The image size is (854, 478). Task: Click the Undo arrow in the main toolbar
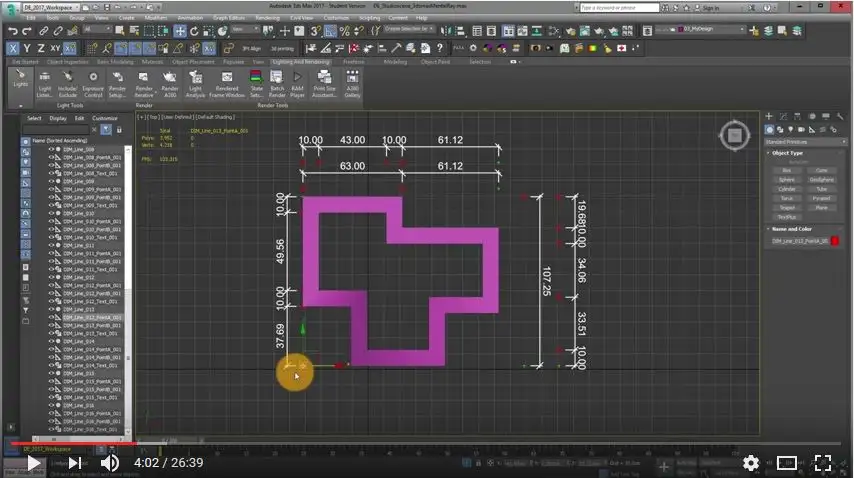[x=13, y=31]
